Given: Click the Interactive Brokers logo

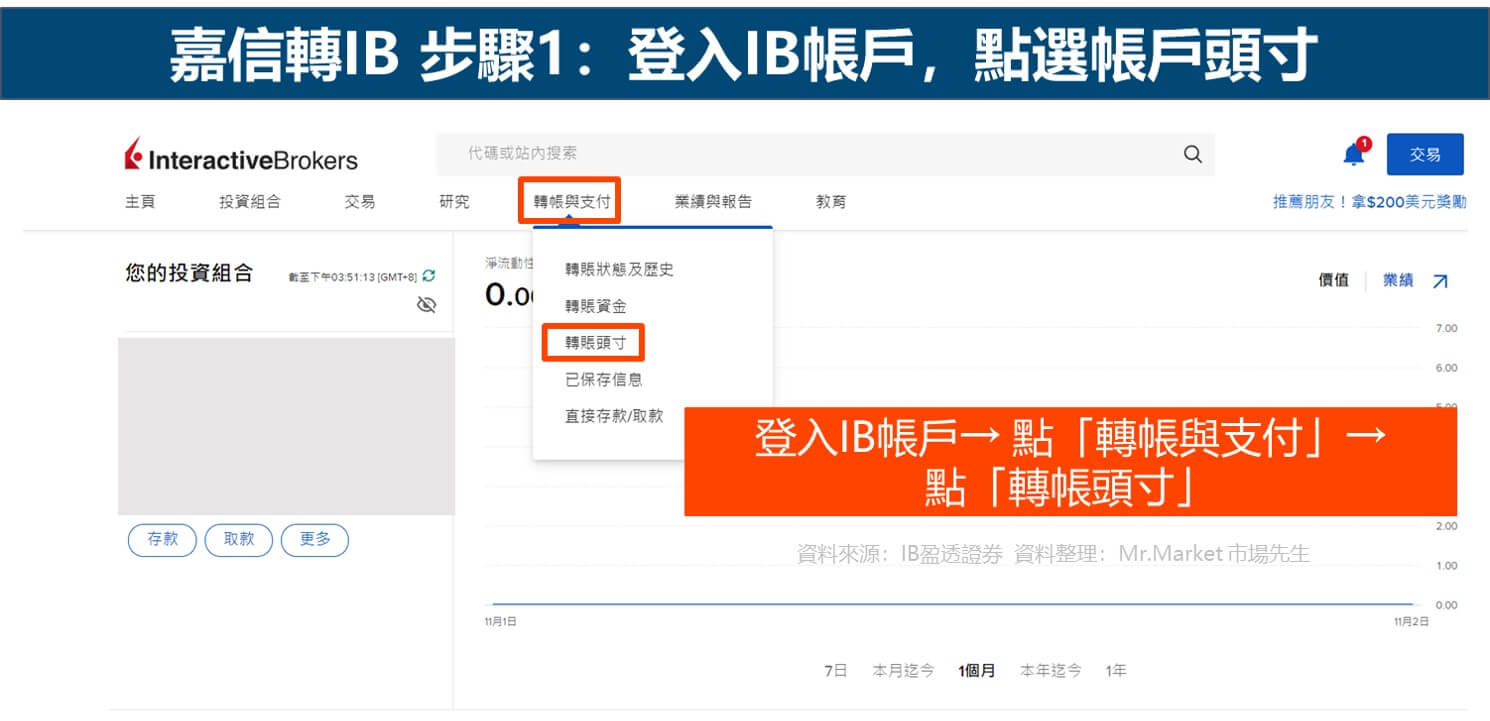Looking at the screenshot, I should (241, 157).
